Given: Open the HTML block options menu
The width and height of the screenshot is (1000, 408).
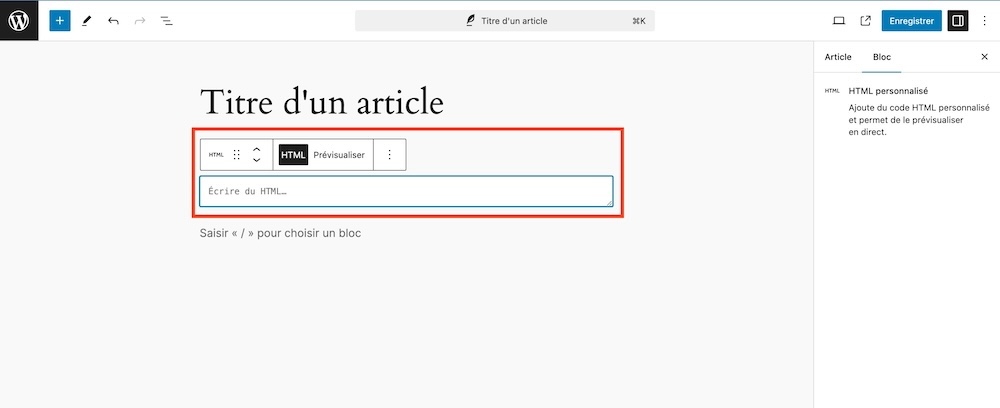Looking at the screenshot, I should click(x=390, y=155).
